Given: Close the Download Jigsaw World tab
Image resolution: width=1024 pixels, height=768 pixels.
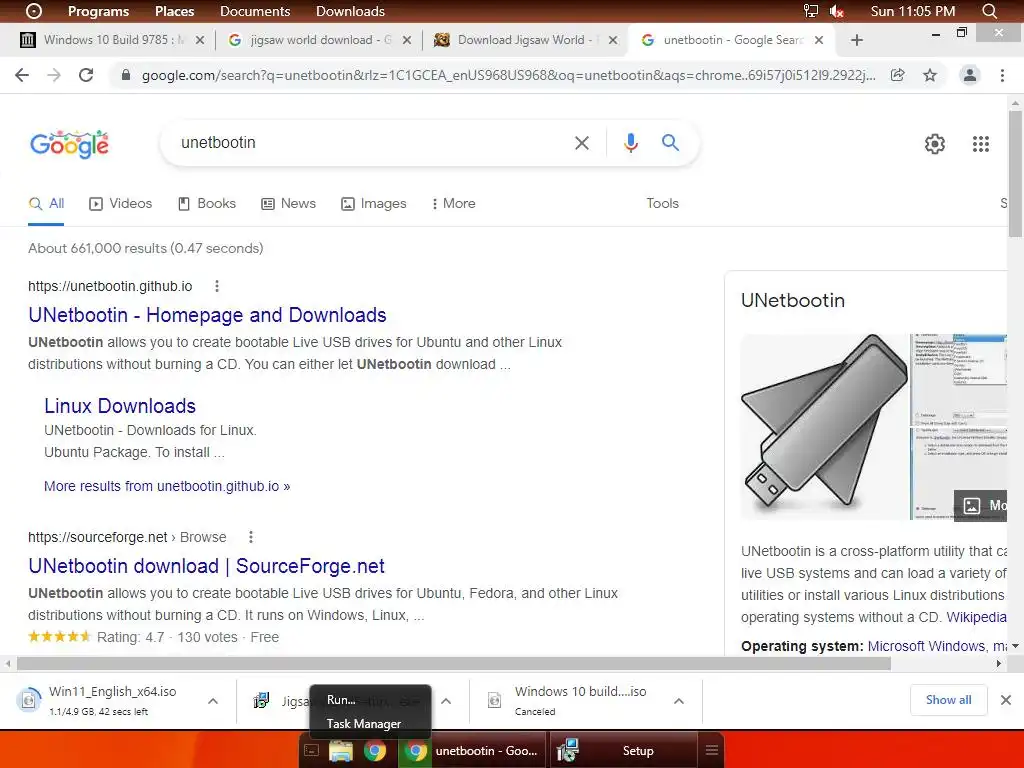Looking at the screenshot, I should (613, 40).
